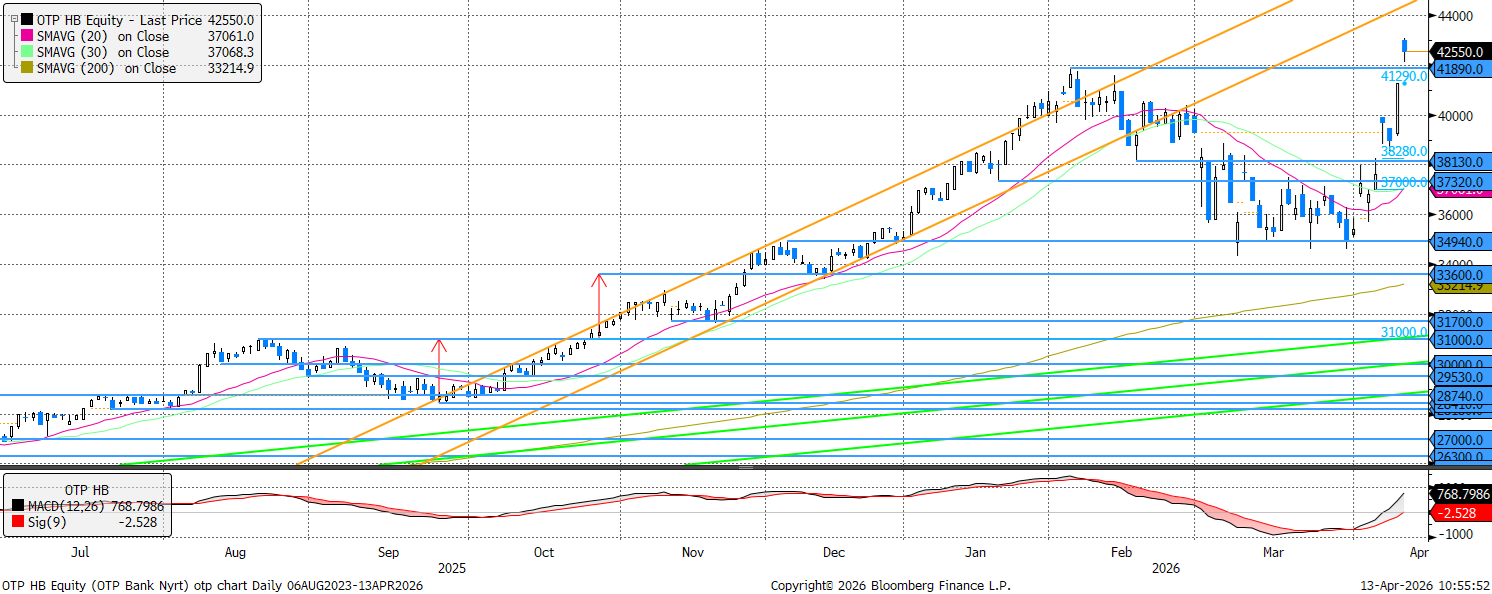The width and height of the screenshot is (1492, 594).
Task: Click the 768.7986 MACD value tag
Action: 1462,494
